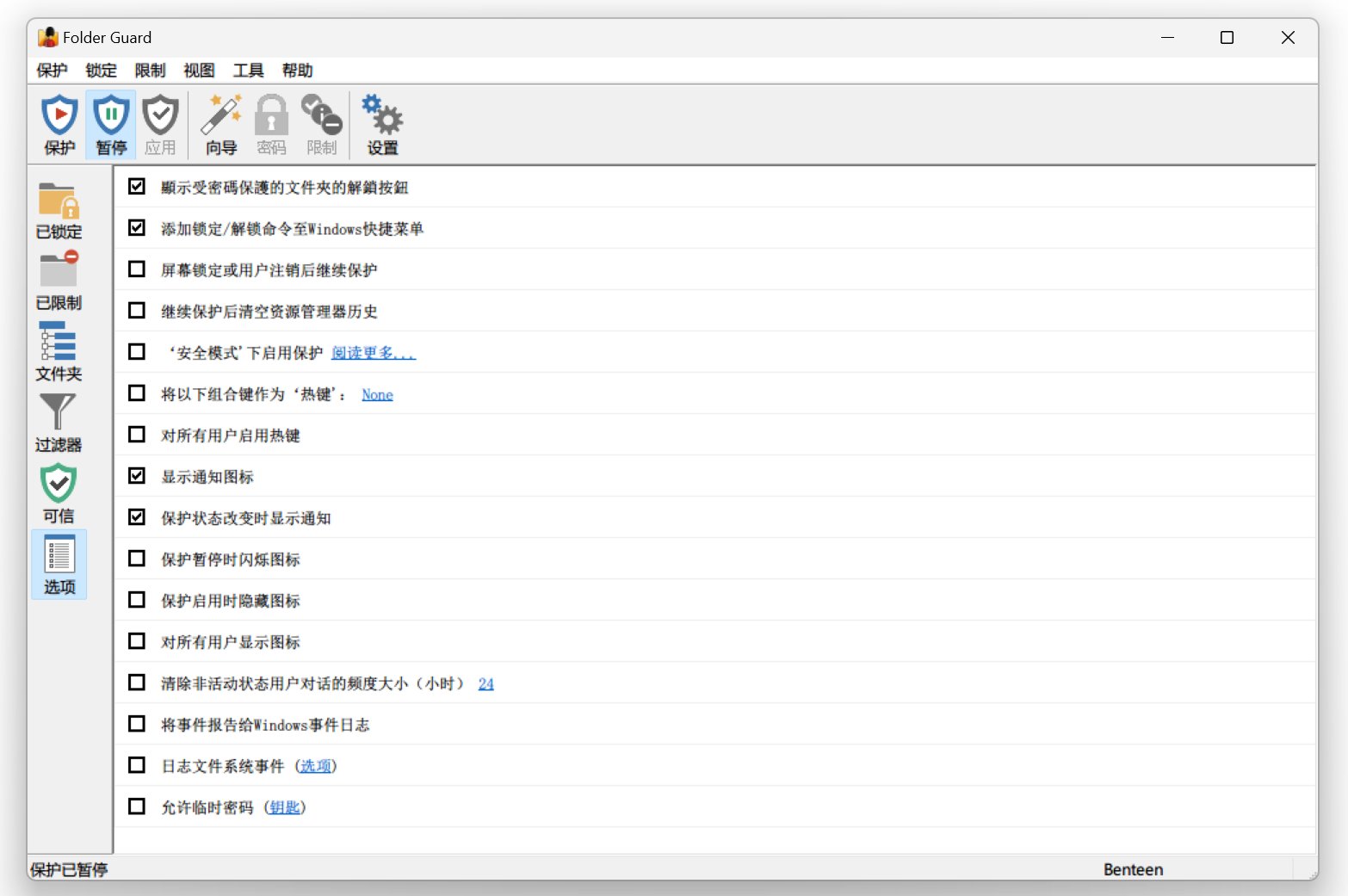The width and height of the screenshot is (1348, 896).
Task: Uncheck 添加锁定/解锁命令至Windows快捷菜单 checkbox
Action: (137, 227)
